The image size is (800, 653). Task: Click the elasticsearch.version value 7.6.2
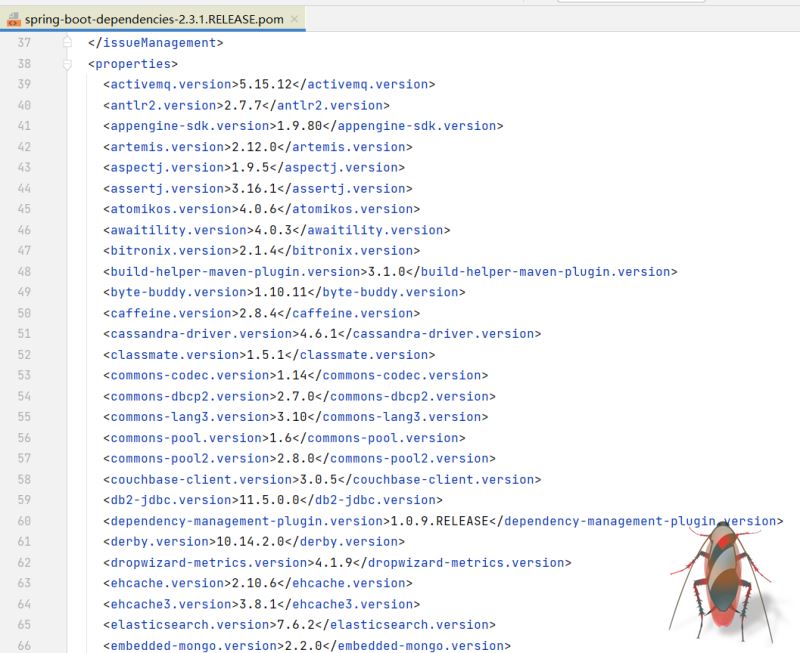coord(295,625)
